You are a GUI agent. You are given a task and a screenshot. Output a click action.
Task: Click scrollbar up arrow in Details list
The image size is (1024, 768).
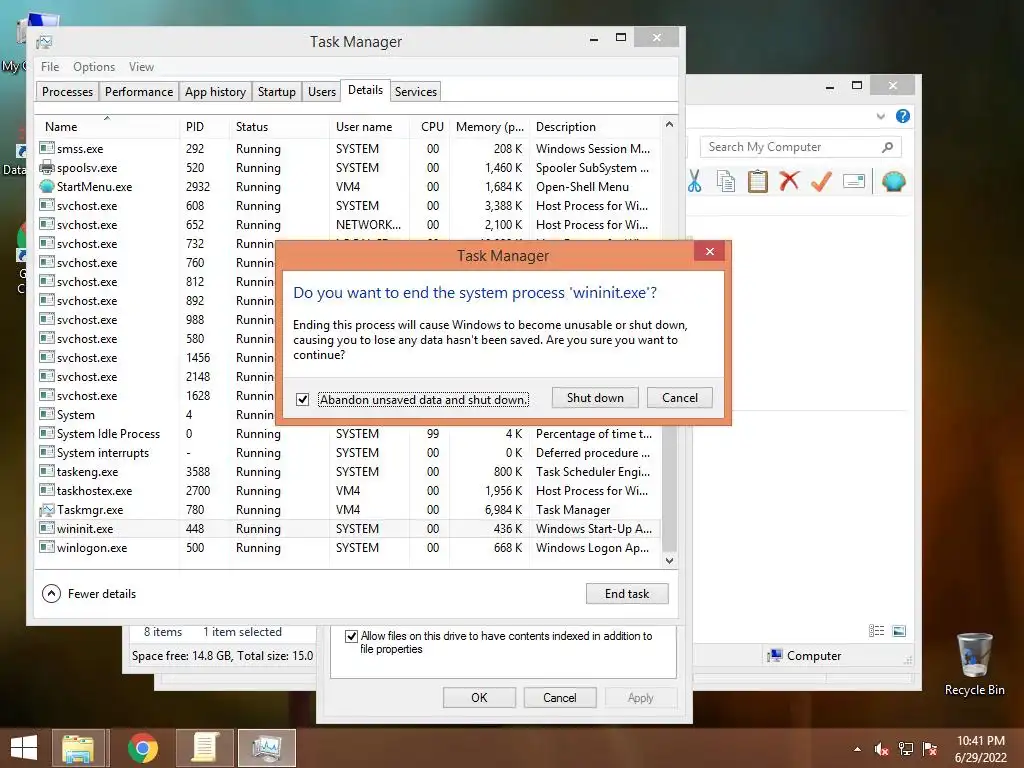click(669, 124)
